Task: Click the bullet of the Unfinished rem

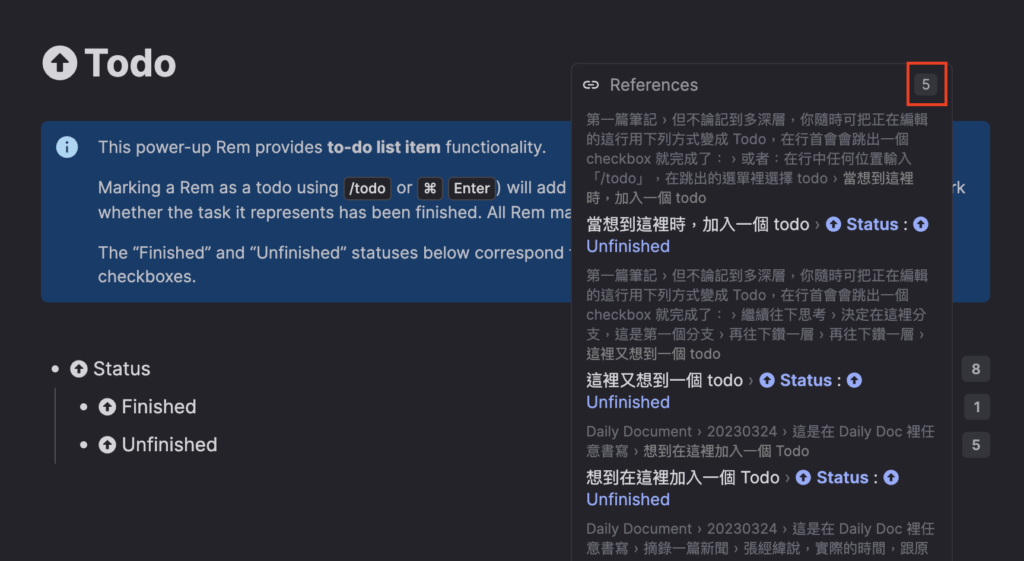Action: pyautogui.click(x=85, y=445)
